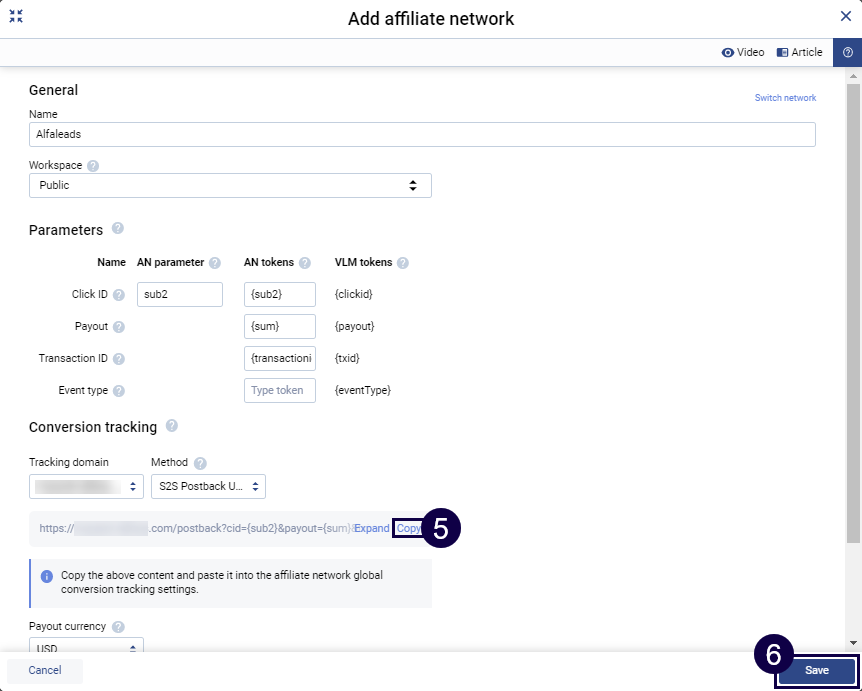Open the Tracking domain dropdown
The height and width of the screenshot is (691, 862).
[87, 487]
